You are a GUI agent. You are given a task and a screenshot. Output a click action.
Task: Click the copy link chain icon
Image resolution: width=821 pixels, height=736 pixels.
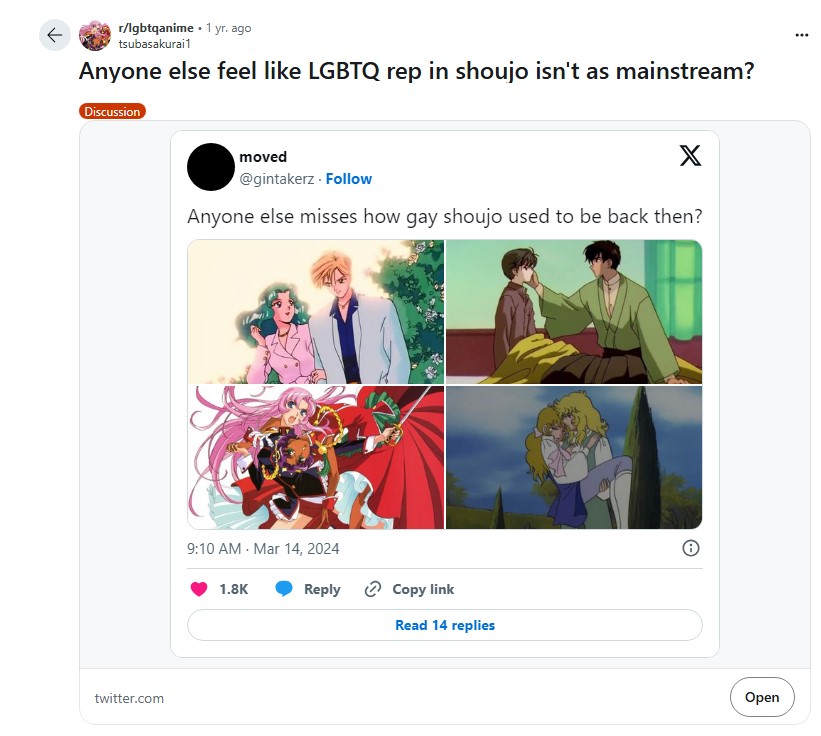click(x=372, y=589)
